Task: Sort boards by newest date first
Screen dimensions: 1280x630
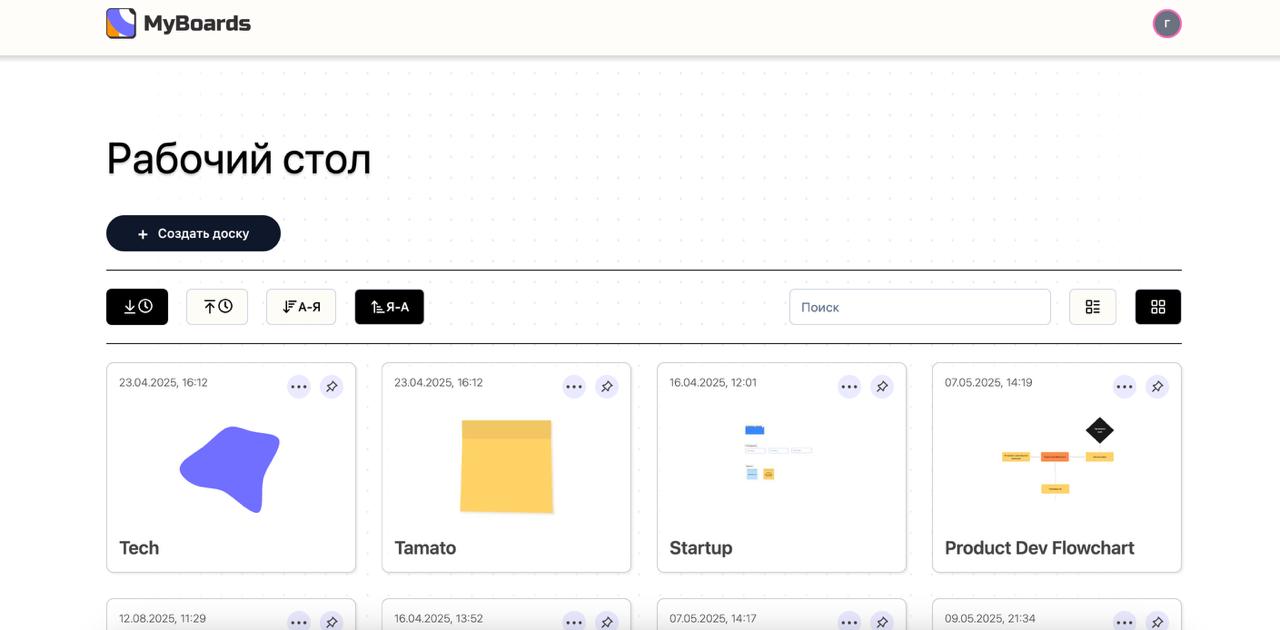Action: pyautogui.click(x=137, y=307)
